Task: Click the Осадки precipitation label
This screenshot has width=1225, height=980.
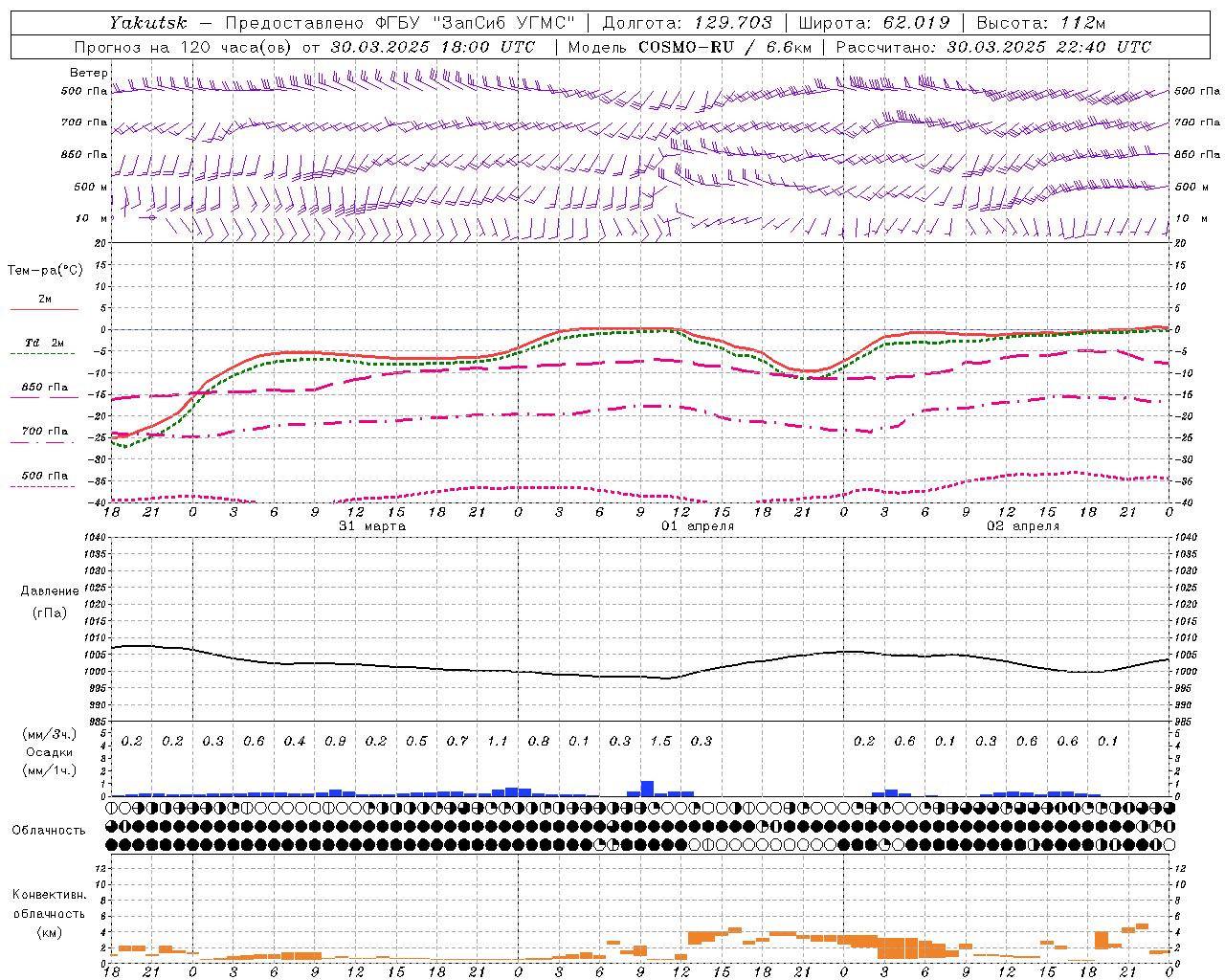Action: point(50,752)
